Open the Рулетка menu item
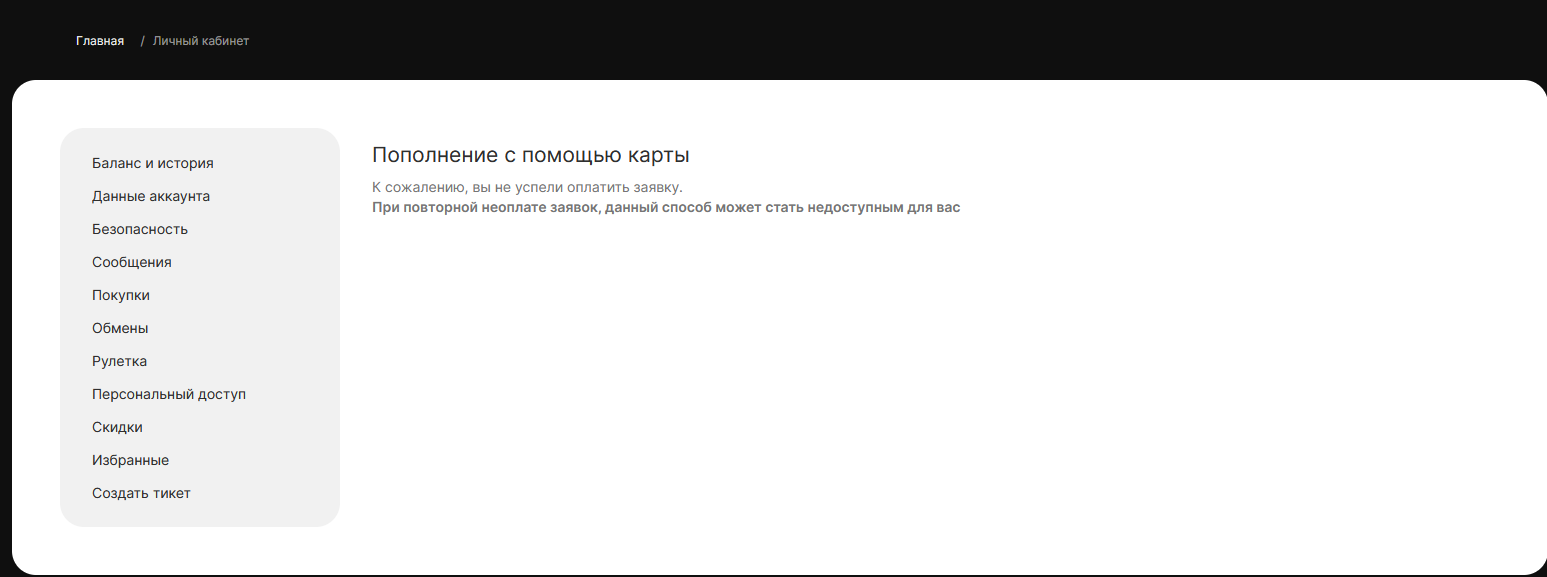The height and width of the screenshot is (577, 1547). point(120,361)
